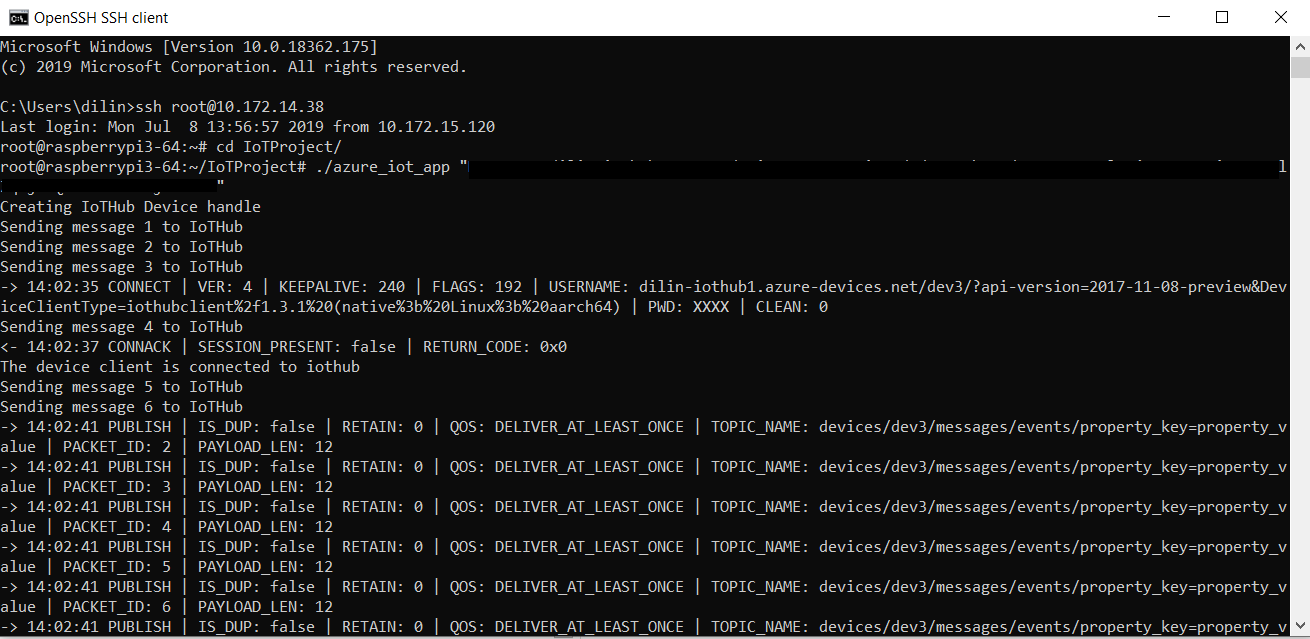The width and height of the screenshot is (1310, 639).
Task: Click 'Sending message 2 to IoTHub' line
Action: [x=121, y=247]
